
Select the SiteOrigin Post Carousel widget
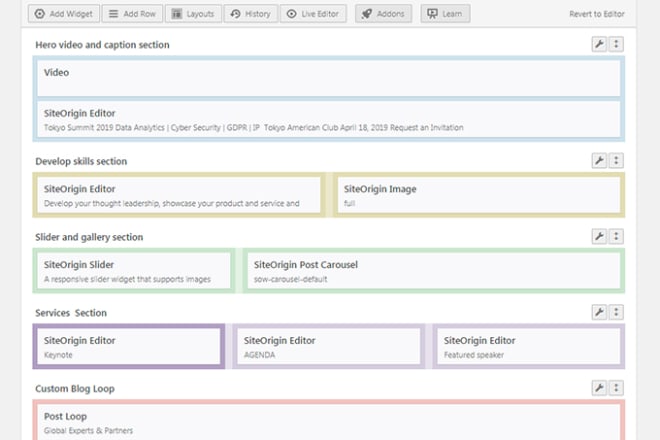(434, 271)
